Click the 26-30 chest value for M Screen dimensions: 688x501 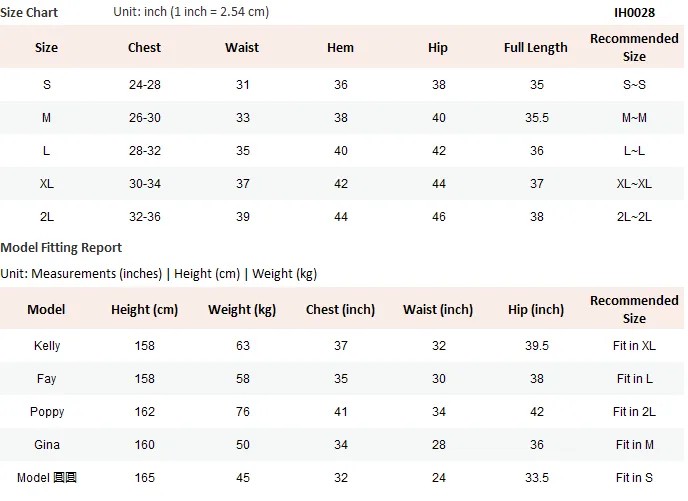[145, 118]
